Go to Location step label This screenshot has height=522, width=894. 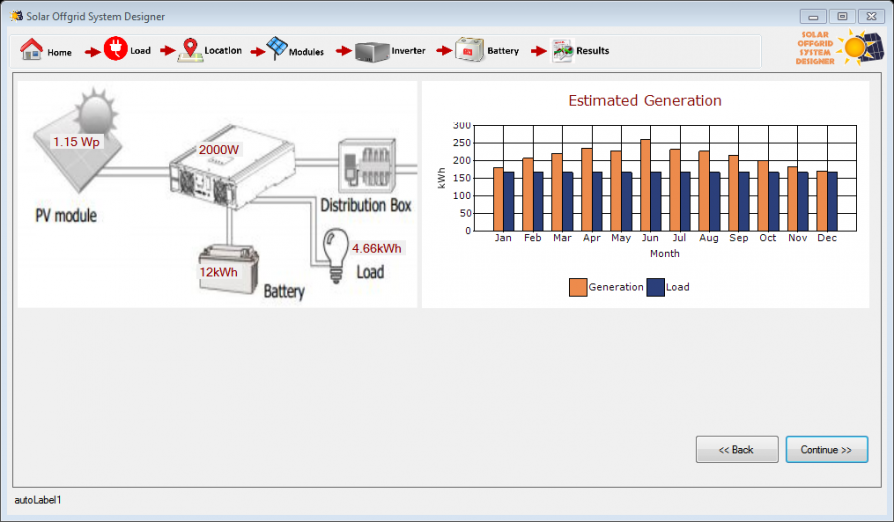click(223, 51)
